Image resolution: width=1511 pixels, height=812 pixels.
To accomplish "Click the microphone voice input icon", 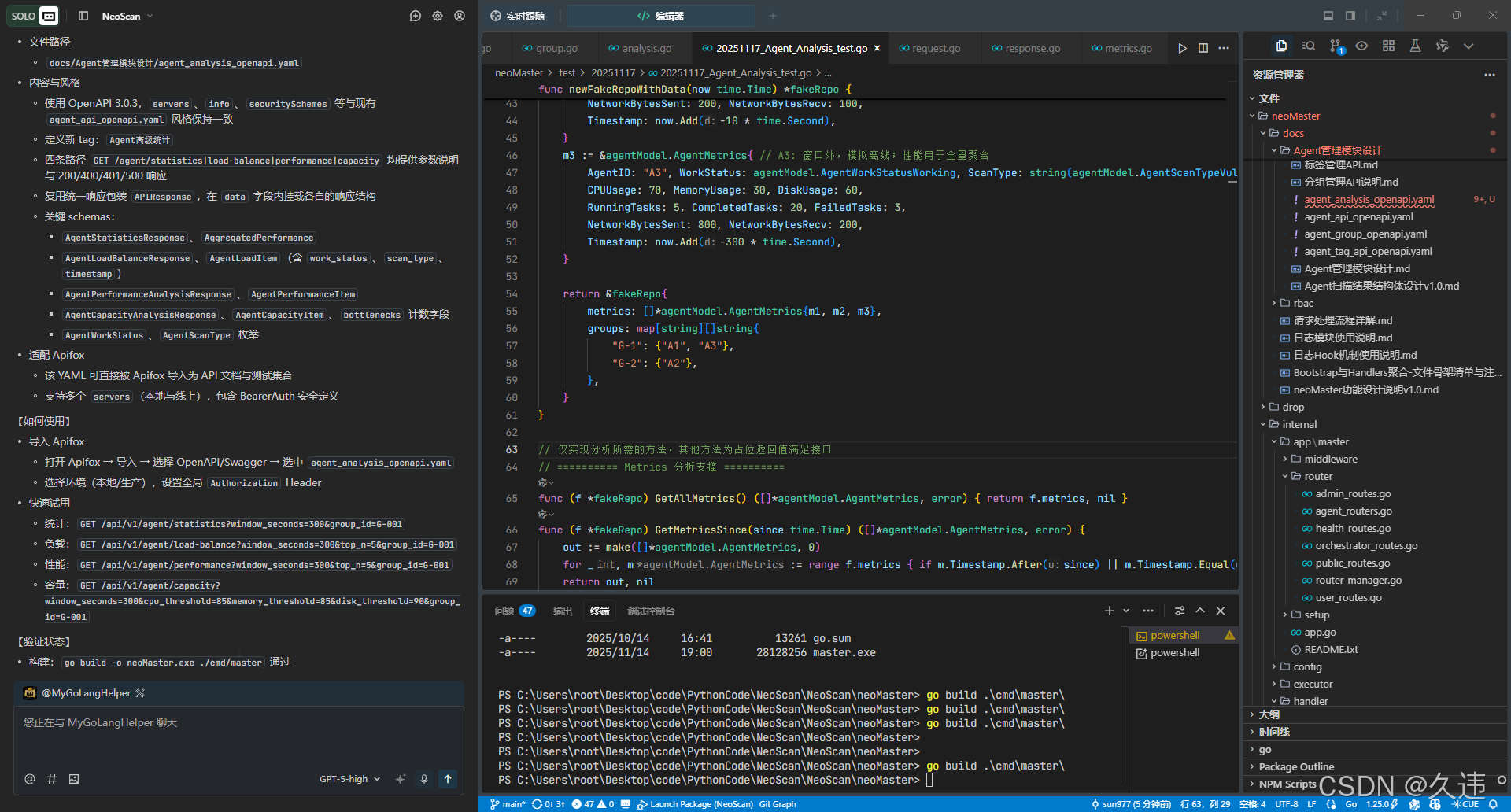I will click(424, 779).
